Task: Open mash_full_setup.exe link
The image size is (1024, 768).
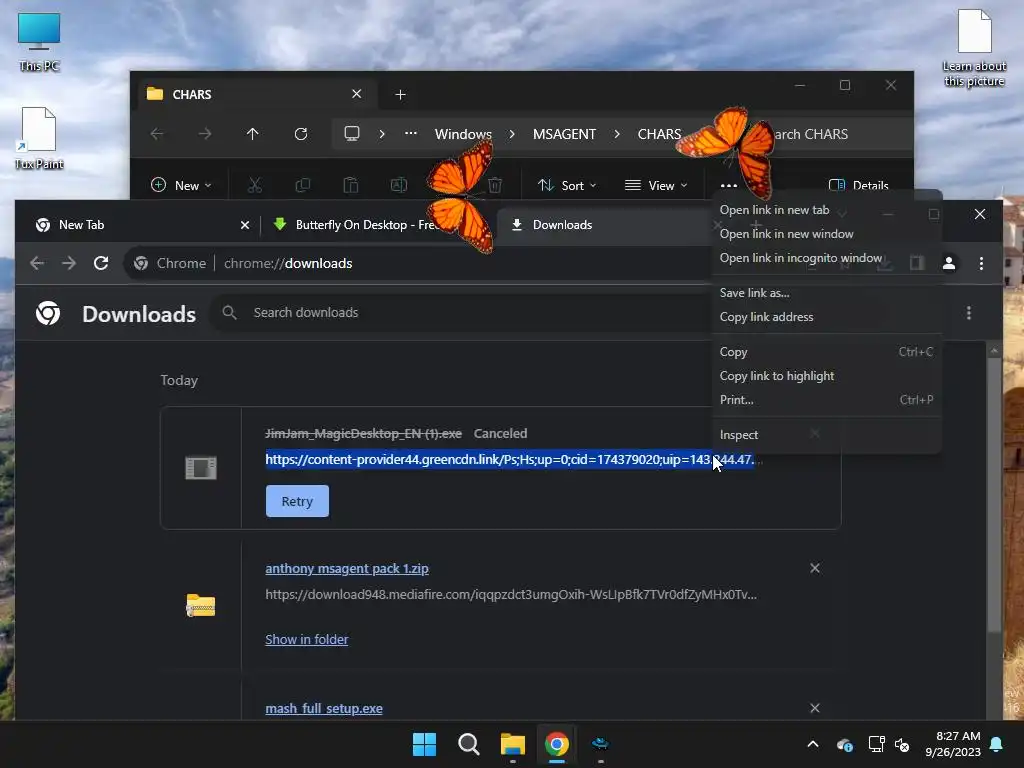Action: (324, 708)
